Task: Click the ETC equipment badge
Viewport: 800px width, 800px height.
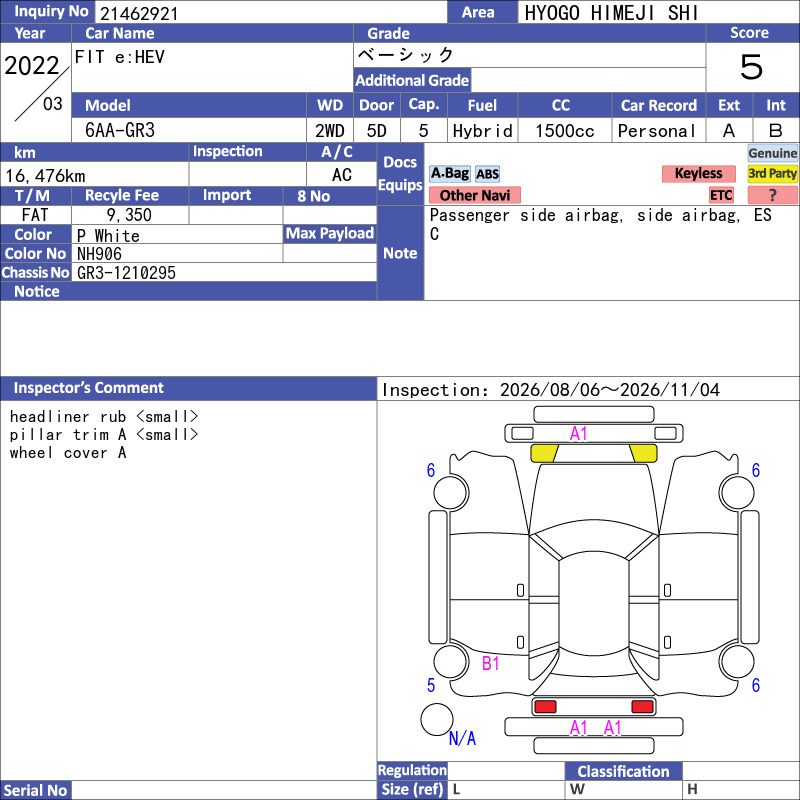Action: (721, 195)
